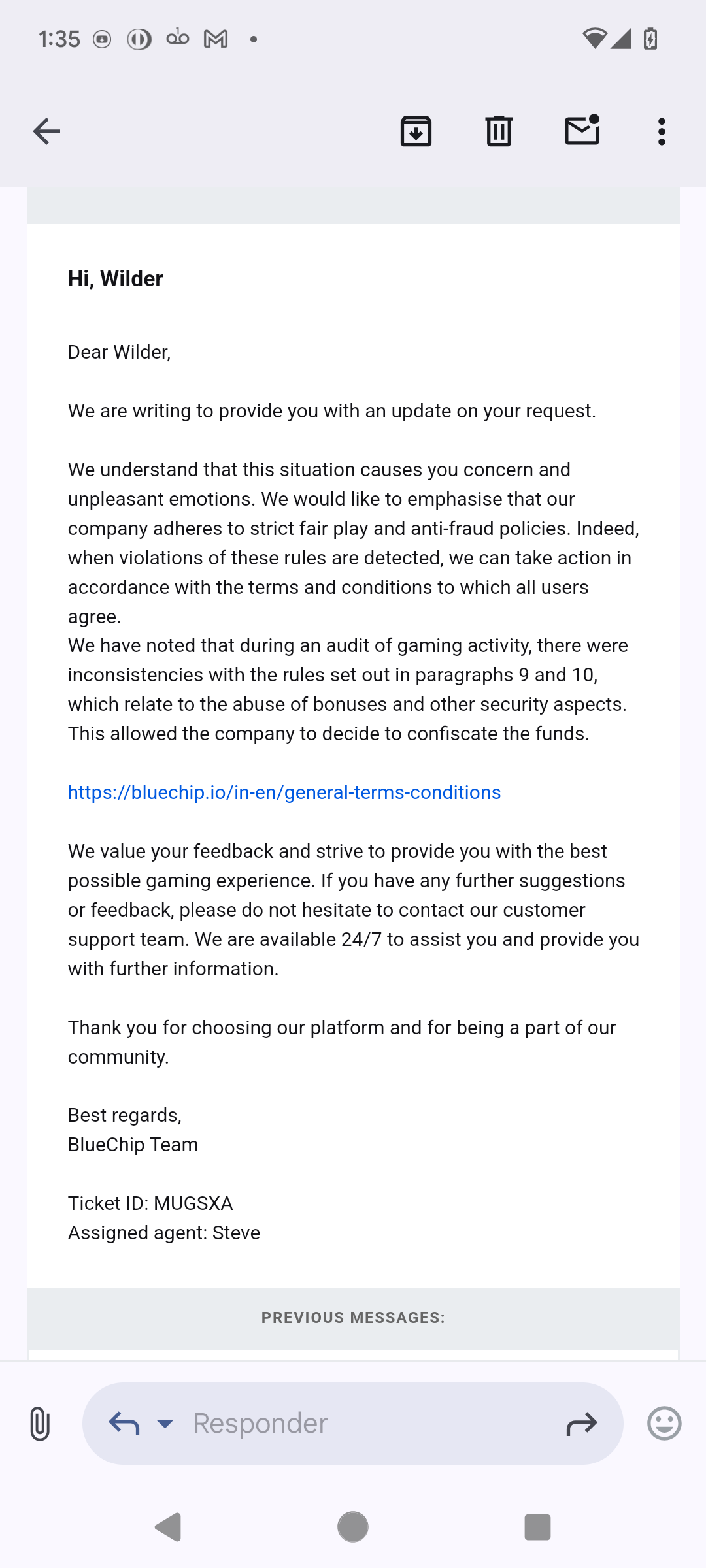706x1568 pixels.
Task: Archive this email message
Action: click(x=416, y=131)
